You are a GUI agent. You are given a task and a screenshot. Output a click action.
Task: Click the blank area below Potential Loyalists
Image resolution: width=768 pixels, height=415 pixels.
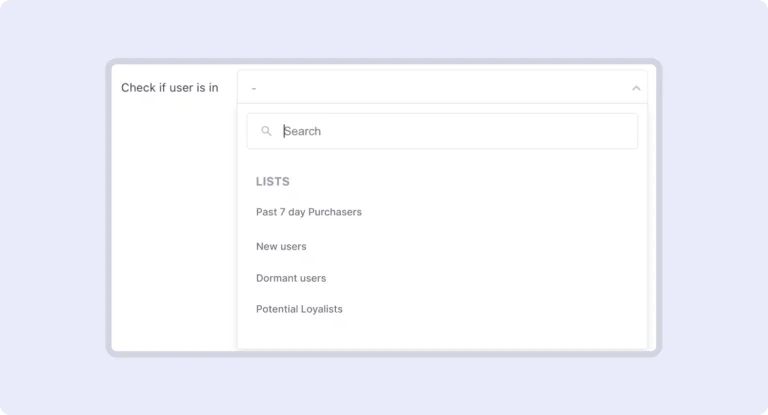point(440,335)
